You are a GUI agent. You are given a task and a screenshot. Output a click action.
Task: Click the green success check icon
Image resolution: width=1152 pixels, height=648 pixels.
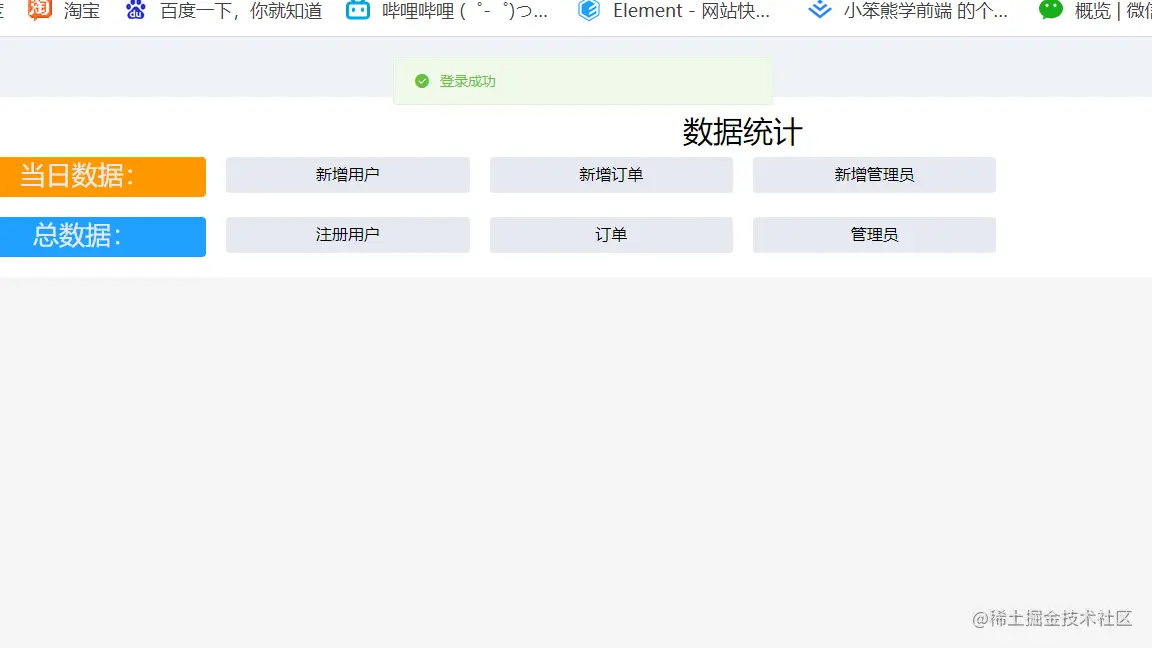(x=422, y=81)
